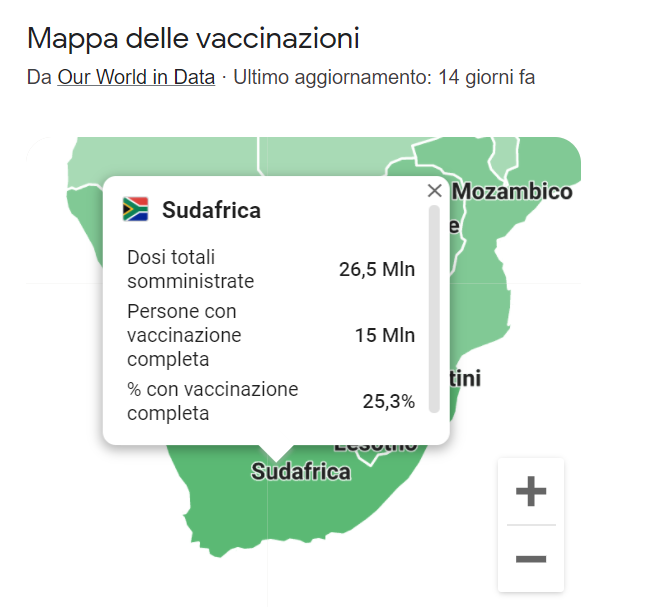Close the Sudafrica info popup
The width and height of the screenshot is (651, 607).
tap(434, 191)
